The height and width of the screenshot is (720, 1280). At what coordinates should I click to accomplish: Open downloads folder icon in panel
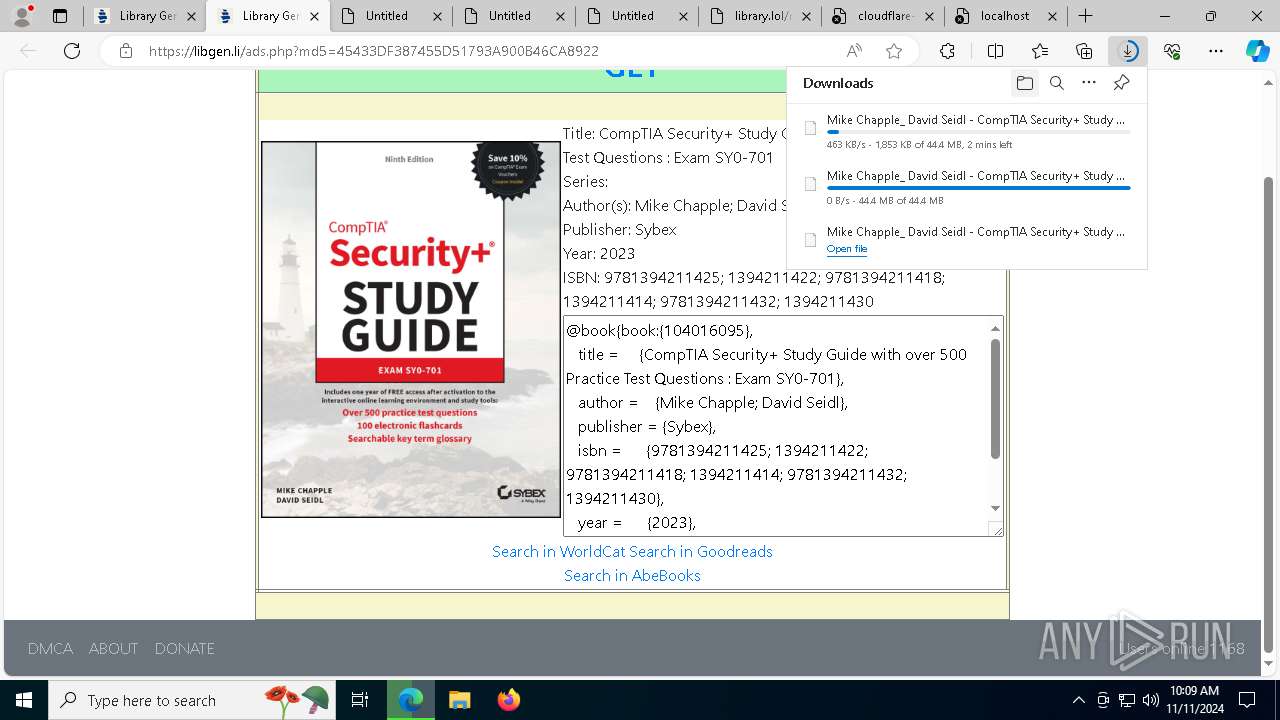pyautogui.click(x=1024, y=83)
